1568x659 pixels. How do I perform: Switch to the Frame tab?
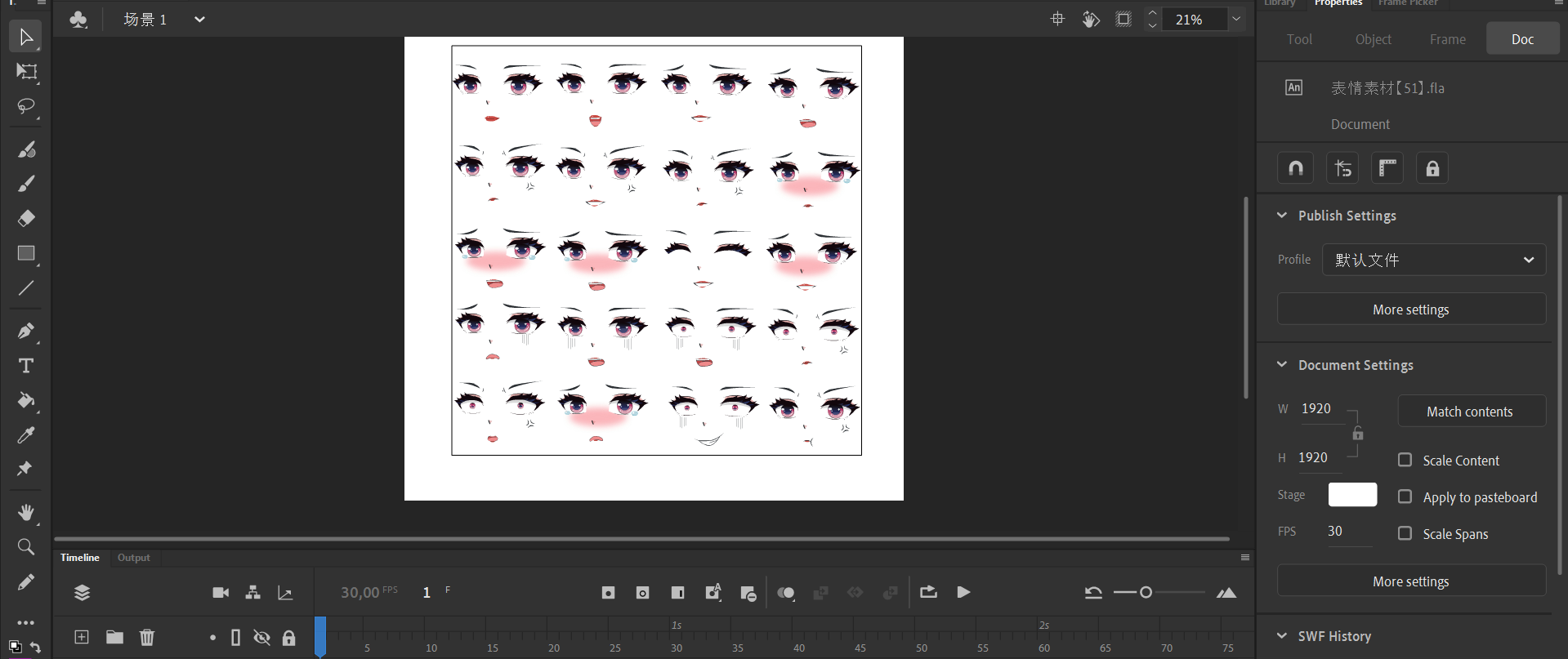[x=1447, y=39]
